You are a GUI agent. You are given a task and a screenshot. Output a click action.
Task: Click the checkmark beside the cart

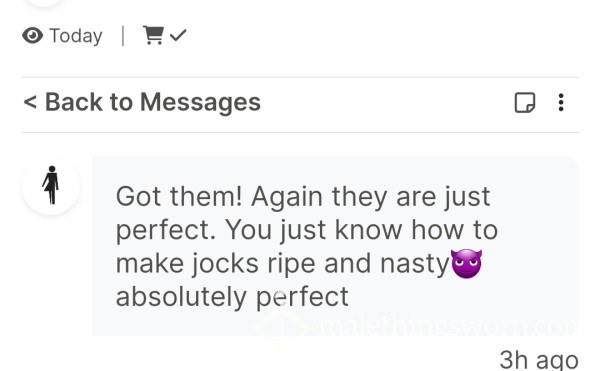(178, 35)
